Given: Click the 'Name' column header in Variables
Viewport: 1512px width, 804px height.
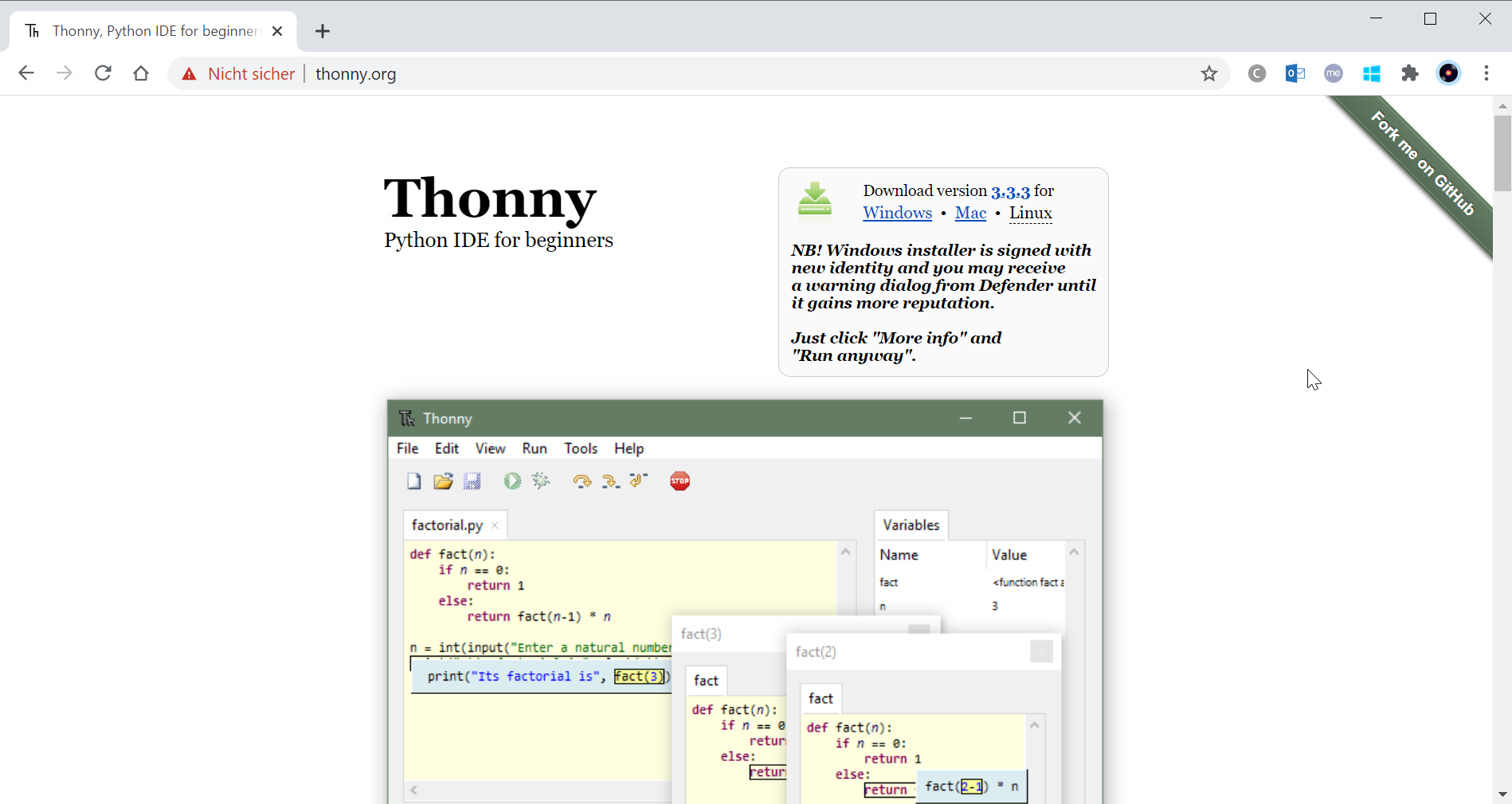Looking at the screenshot, I should (899, 555).
